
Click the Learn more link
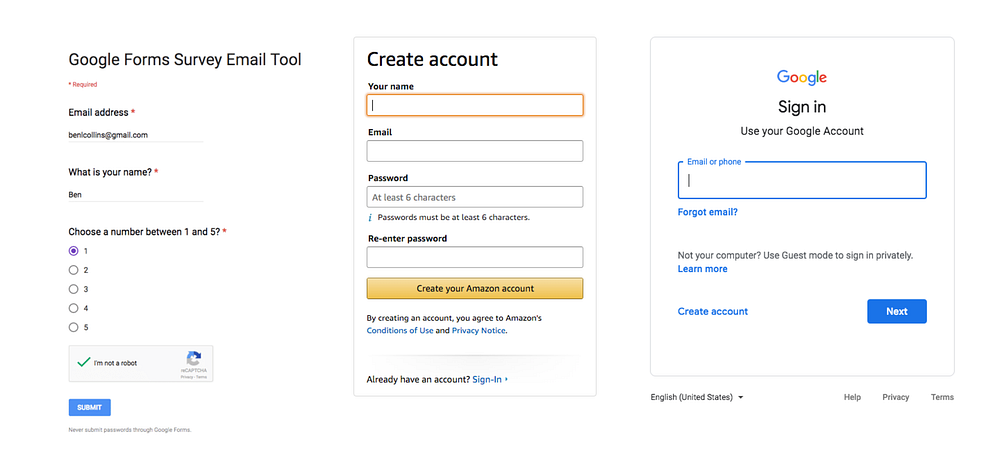[x=702, y=269]
